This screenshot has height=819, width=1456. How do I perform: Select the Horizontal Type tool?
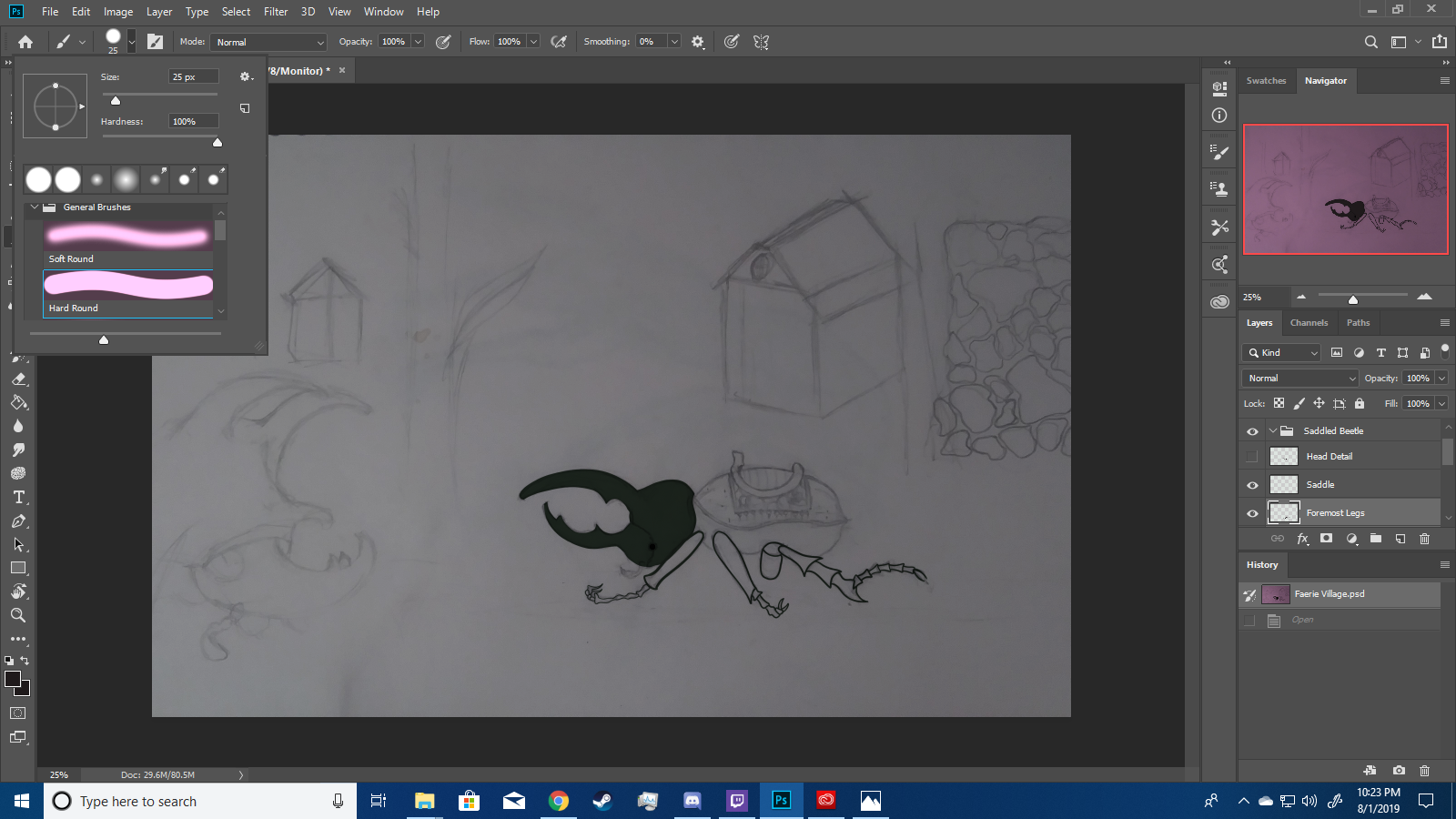click(x=19, y=498)
